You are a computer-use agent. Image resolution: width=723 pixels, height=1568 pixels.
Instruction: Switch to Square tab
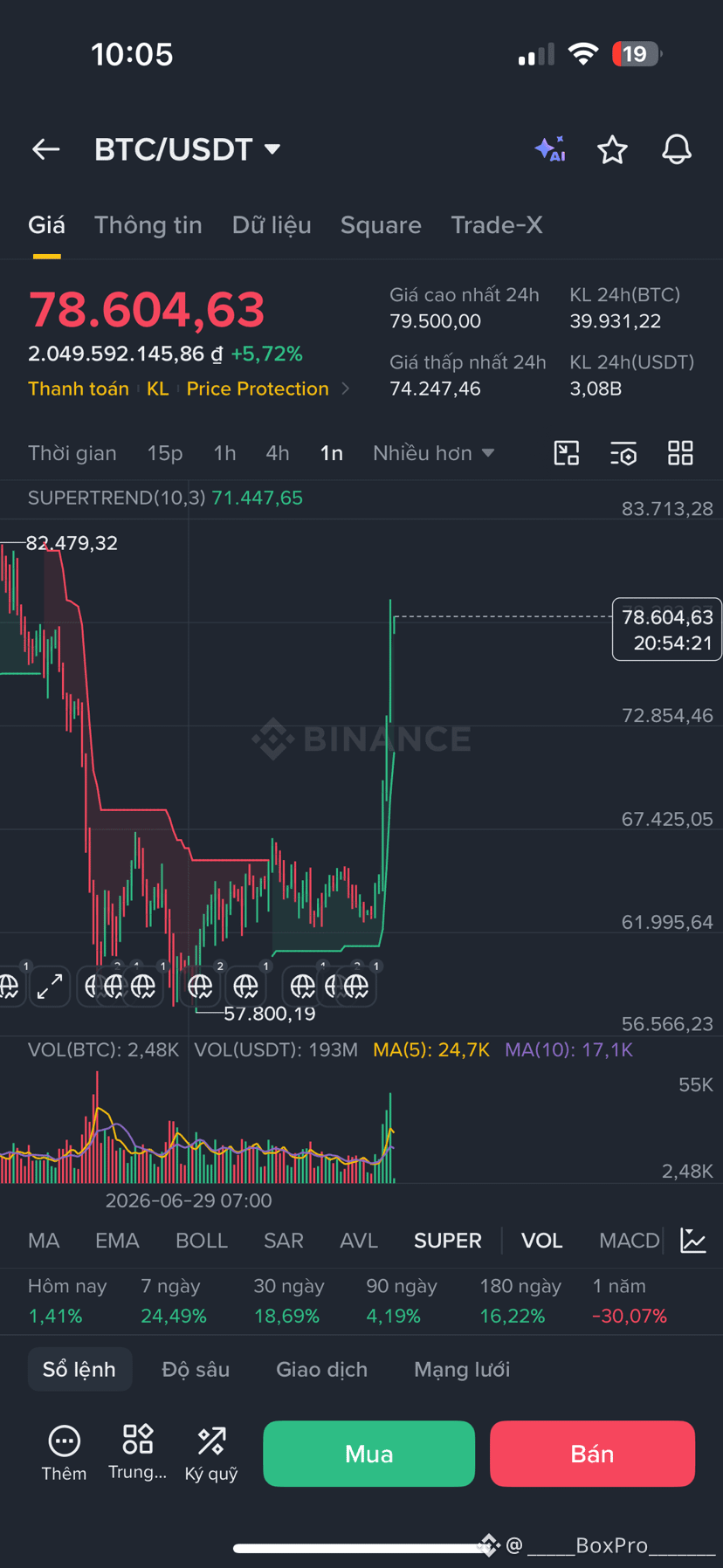[381, 225]
